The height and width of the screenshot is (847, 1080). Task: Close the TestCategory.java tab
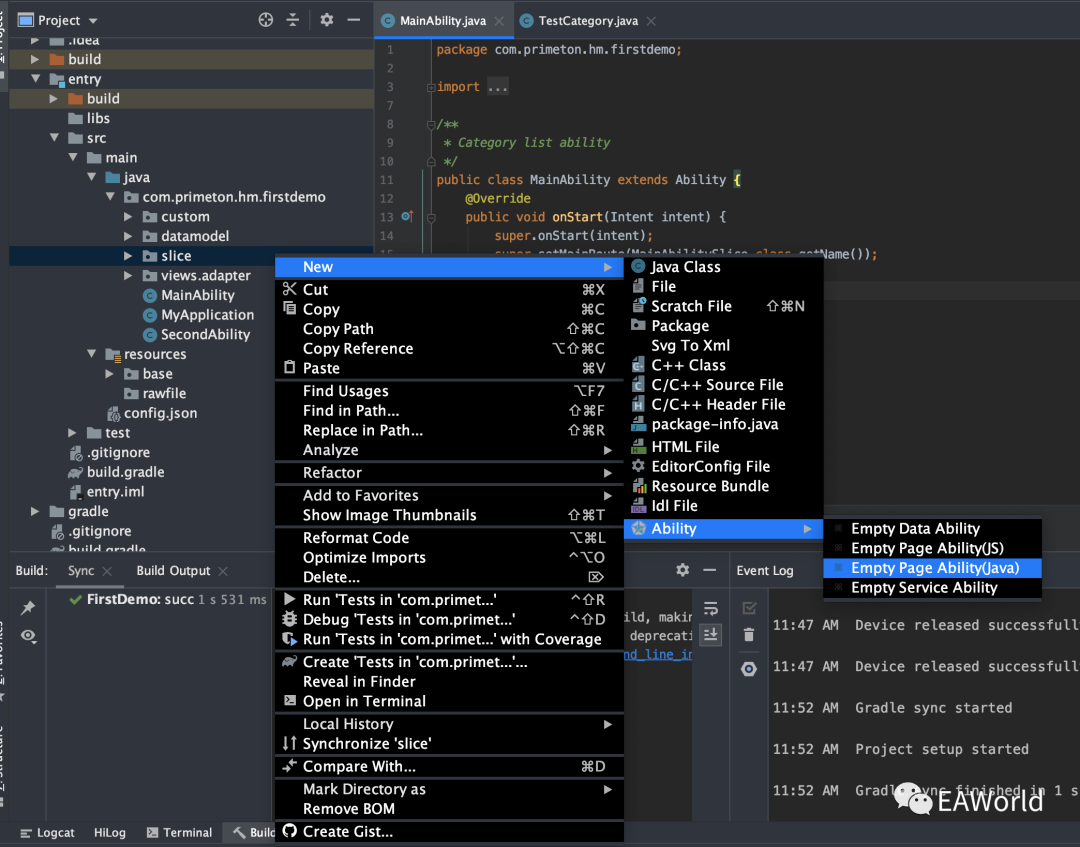coord(651,21)
